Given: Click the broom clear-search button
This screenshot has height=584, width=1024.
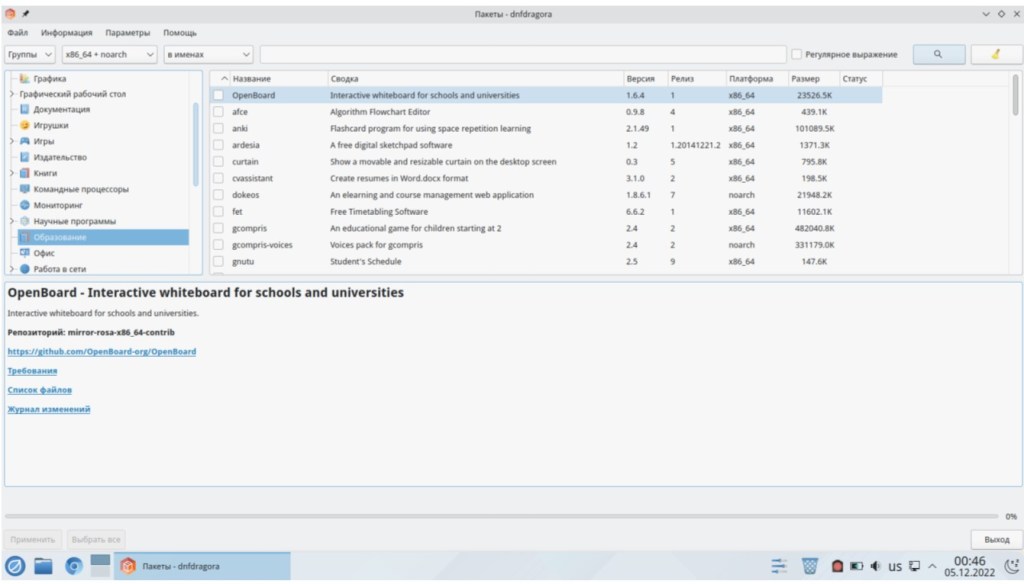Looking at the screenshot, I should click(995, 54).
